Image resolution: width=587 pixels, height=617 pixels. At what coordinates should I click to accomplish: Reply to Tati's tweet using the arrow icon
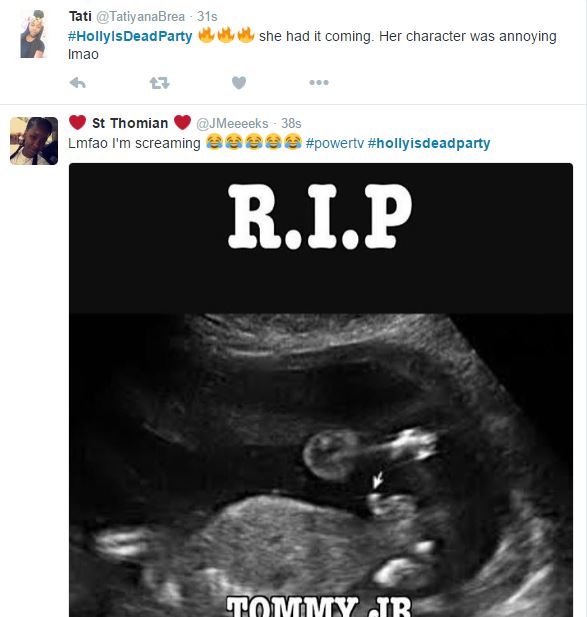click(x=78, y=83)
